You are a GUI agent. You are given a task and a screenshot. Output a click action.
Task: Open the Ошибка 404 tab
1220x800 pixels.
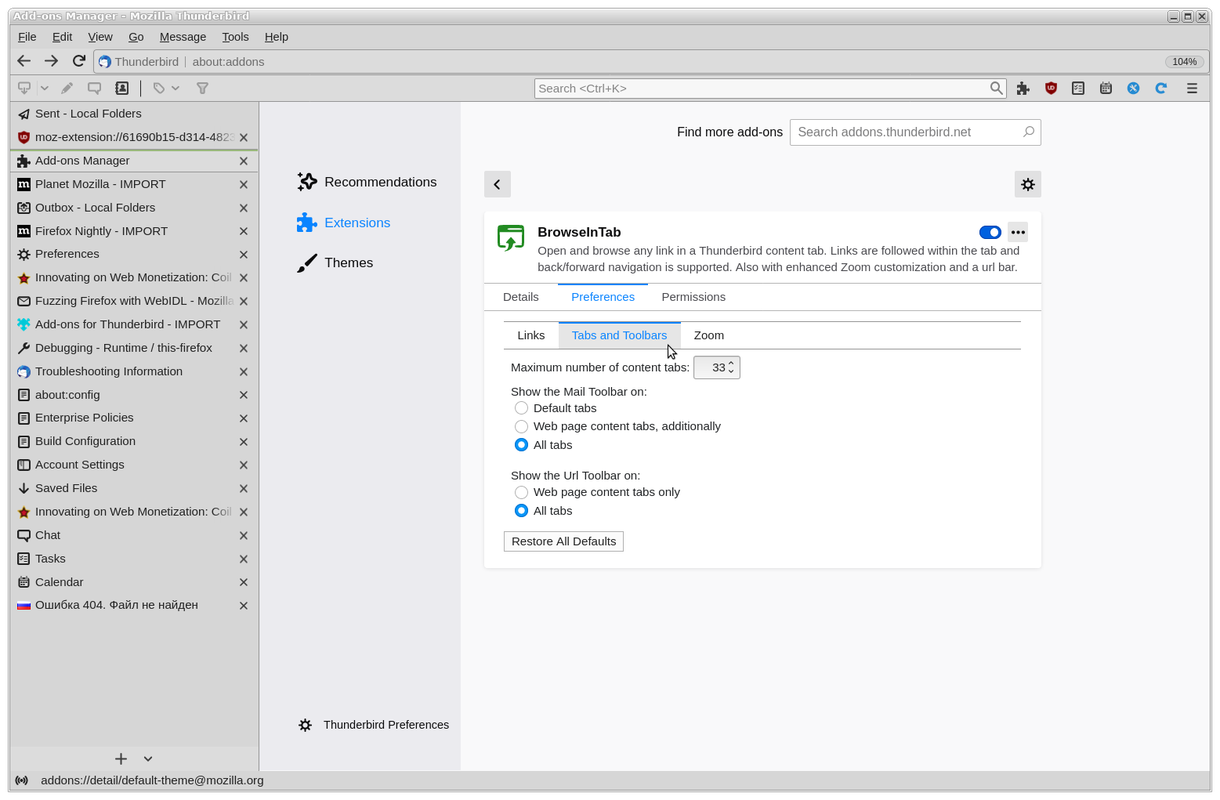[134, 605]
